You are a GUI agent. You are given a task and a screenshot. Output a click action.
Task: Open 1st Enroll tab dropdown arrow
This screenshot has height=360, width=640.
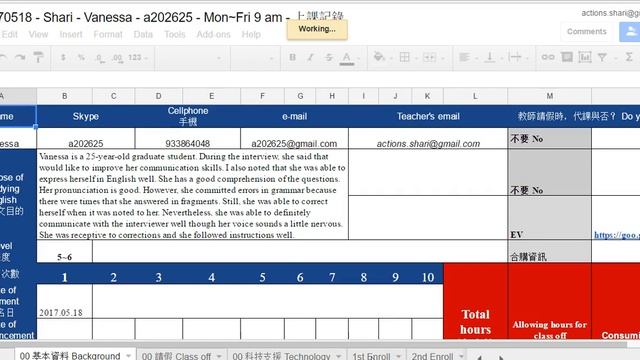tap(398, 356)
